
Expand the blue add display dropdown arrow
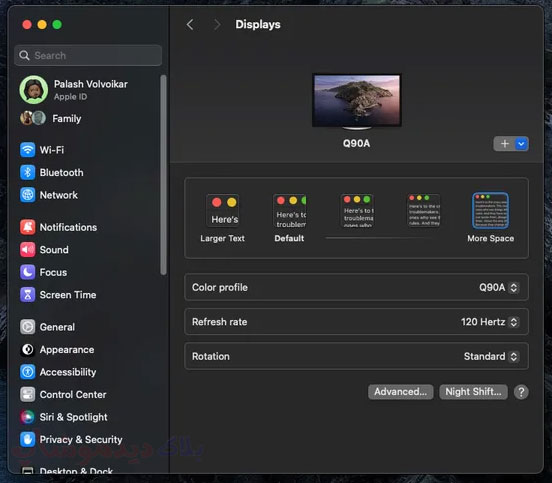(521, 144)
